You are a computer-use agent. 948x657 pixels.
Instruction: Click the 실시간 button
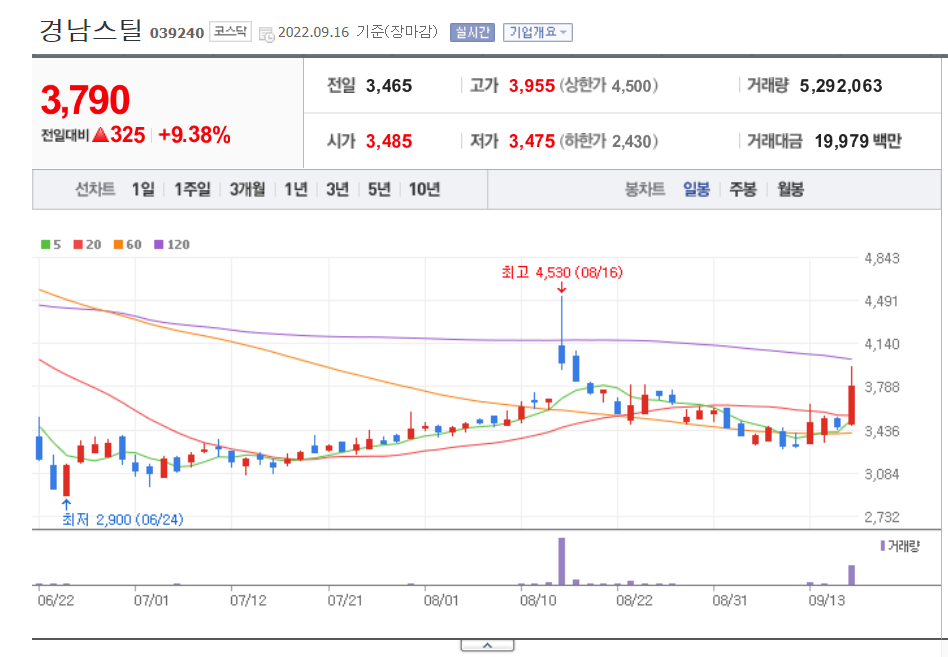[472, 32]
